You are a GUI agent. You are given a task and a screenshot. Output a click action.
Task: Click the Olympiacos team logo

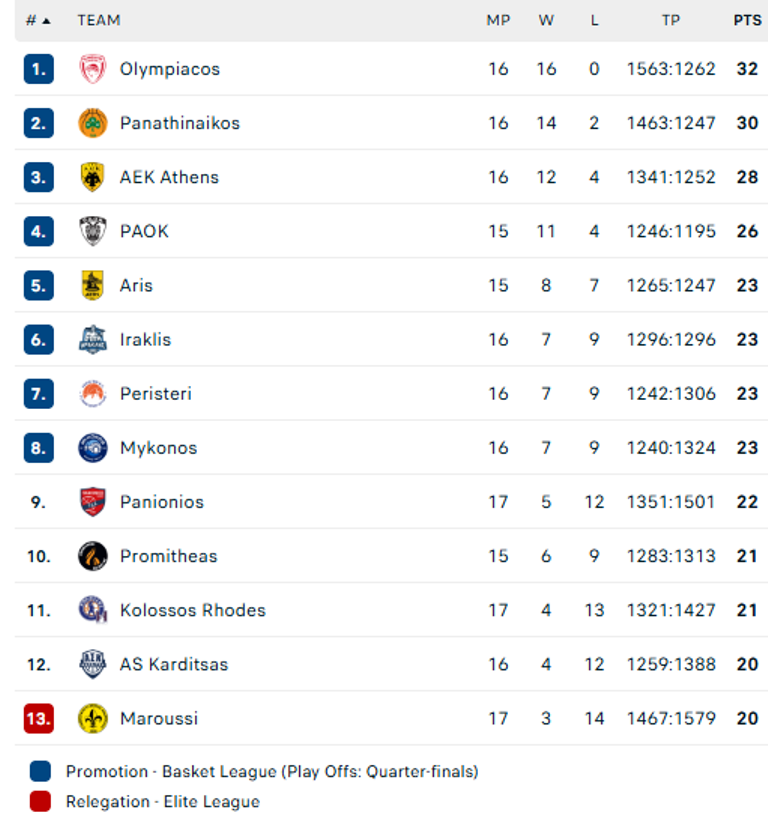tap(92, 69)
